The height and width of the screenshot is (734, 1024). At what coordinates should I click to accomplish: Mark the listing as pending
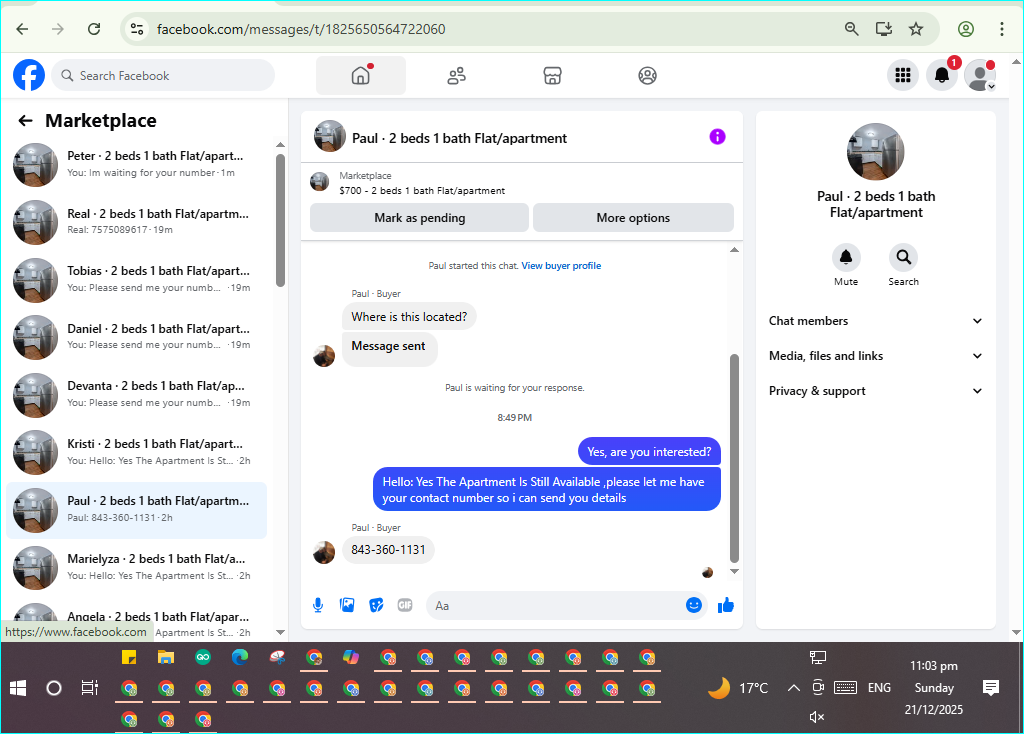click(419, 218)
